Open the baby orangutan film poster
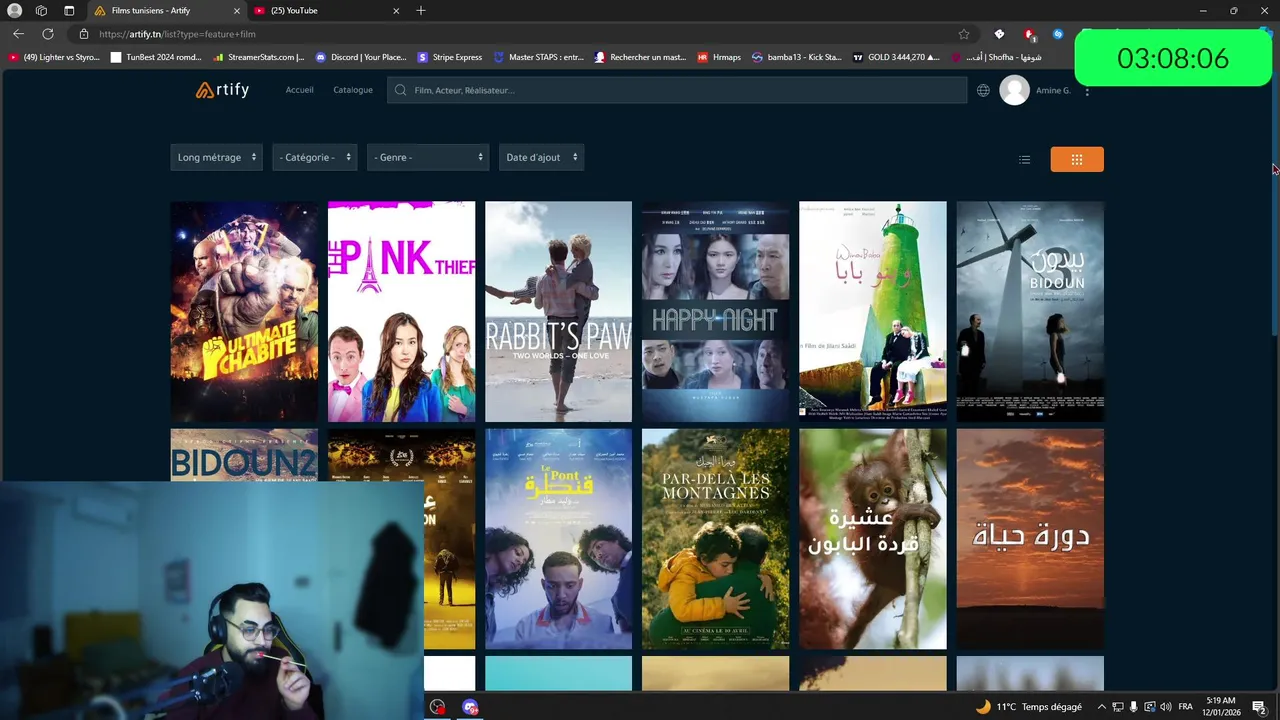Viewport: 1280px width, 720px height. (872, 539)
